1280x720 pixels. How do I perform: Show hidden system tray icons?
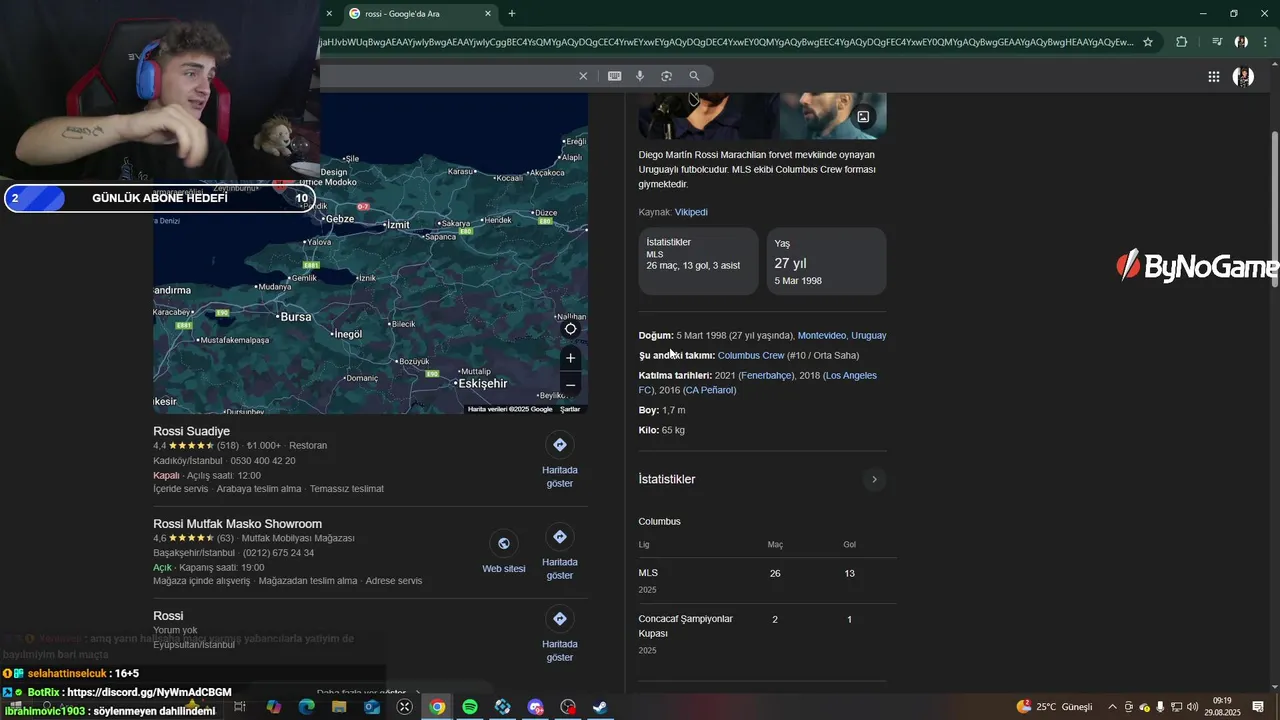pyautogui.click(x=1112, y=707)
